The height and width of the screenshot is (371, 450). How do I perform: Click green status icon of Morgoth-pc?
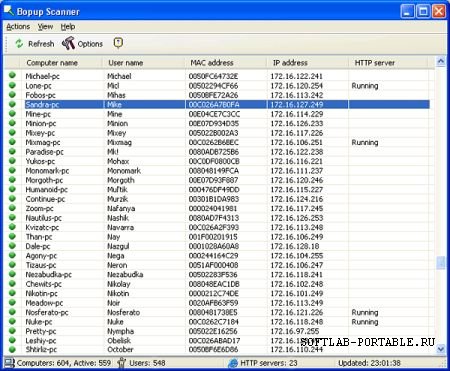(12, 179)
